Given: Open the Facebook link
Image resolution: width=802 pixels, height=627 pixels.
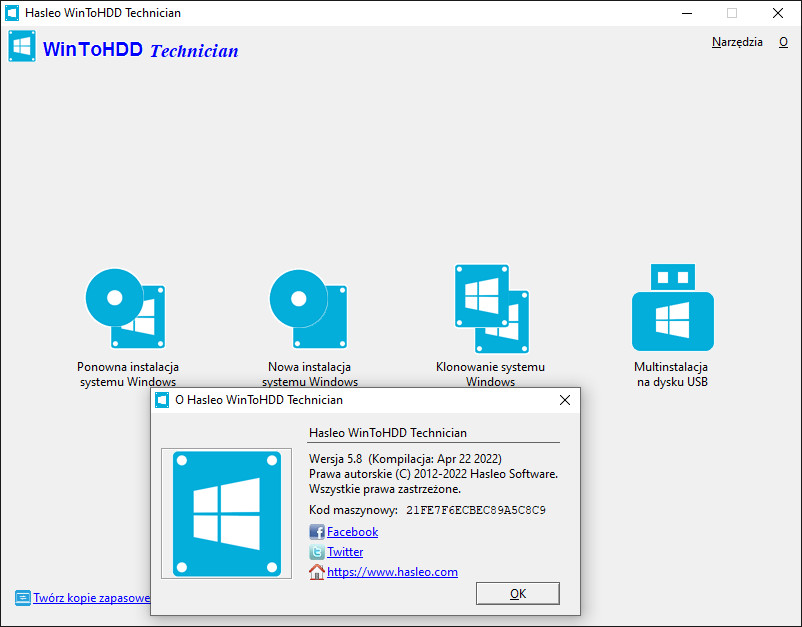Looking at the screenshot, I should (x=352, y=532).
